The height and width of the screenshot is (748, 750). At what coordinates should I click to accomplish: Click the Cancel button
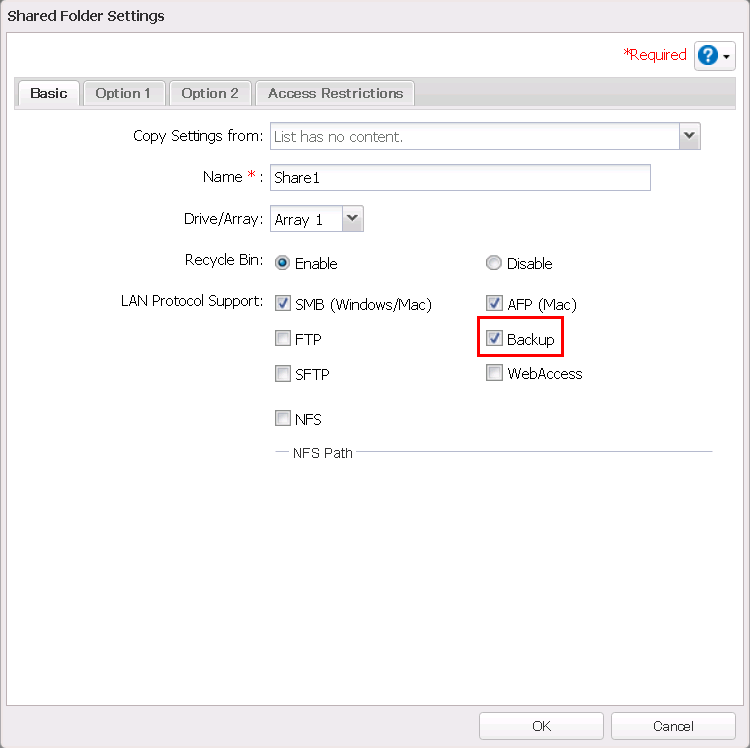[672, 726]
